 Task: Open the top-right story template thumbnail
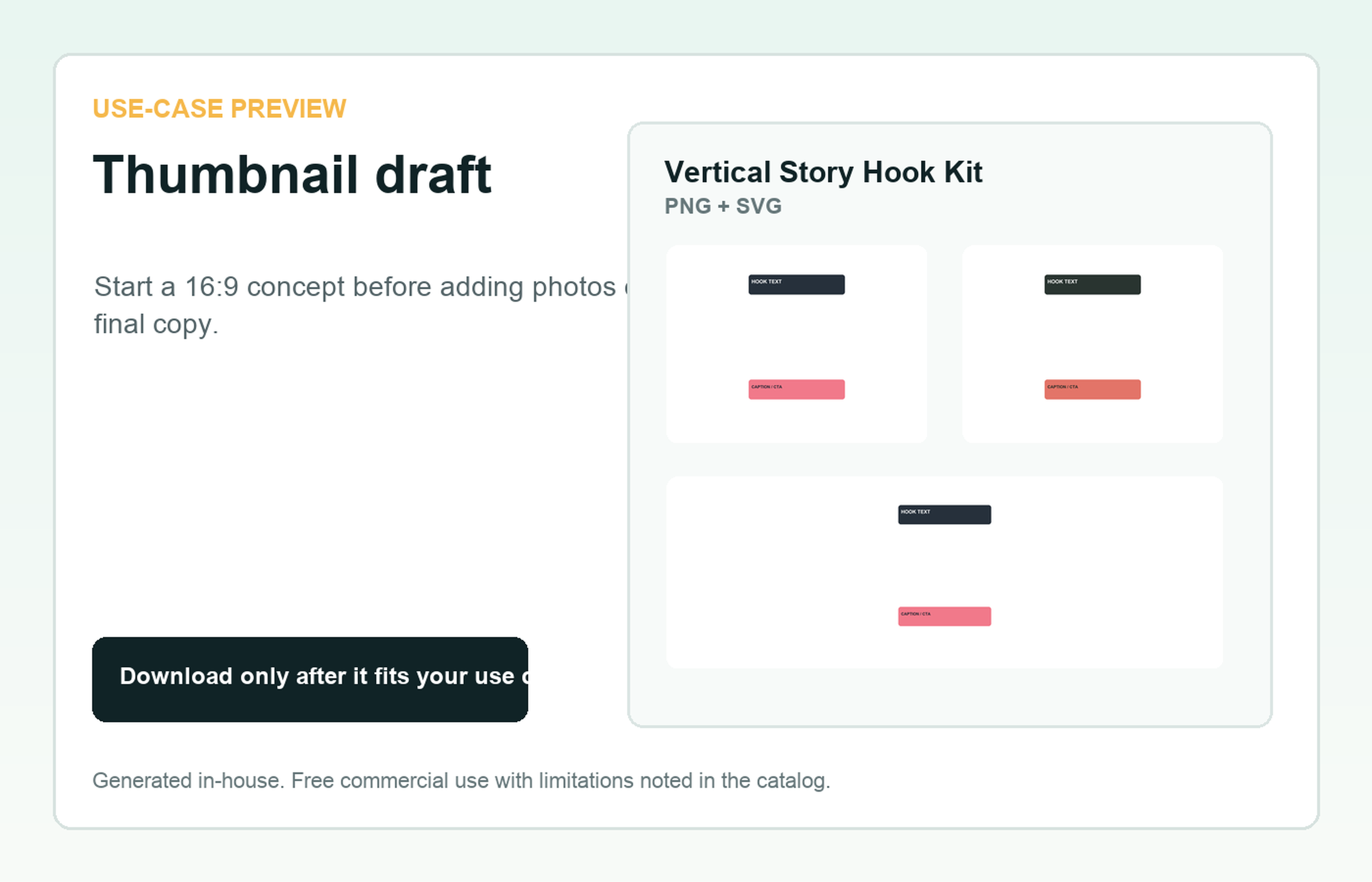pos(1093,343)
